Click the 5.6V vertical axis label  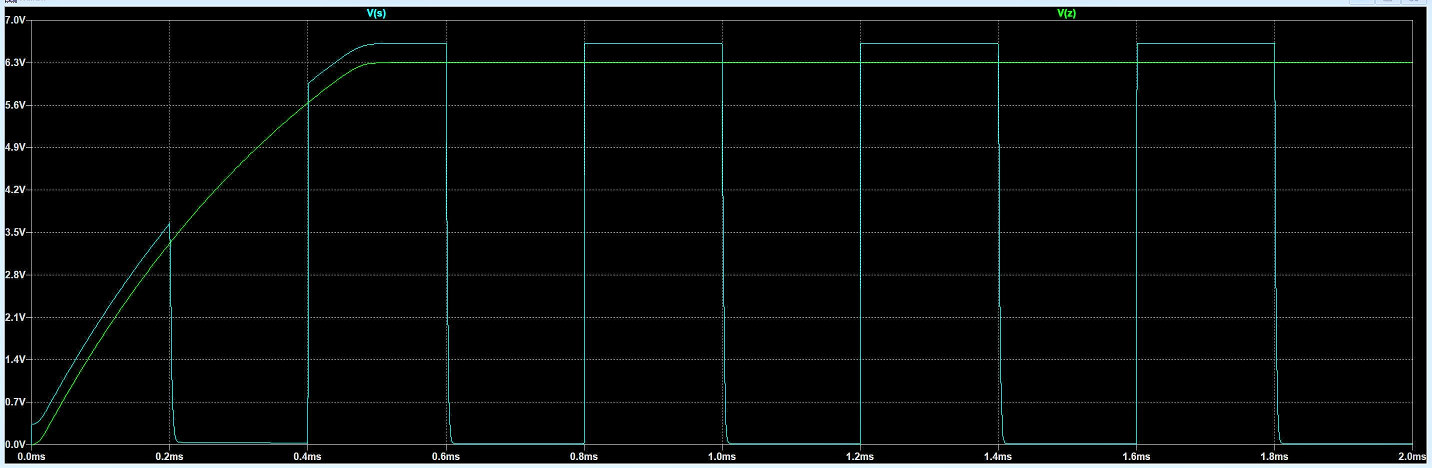click(x=16, y=105)
